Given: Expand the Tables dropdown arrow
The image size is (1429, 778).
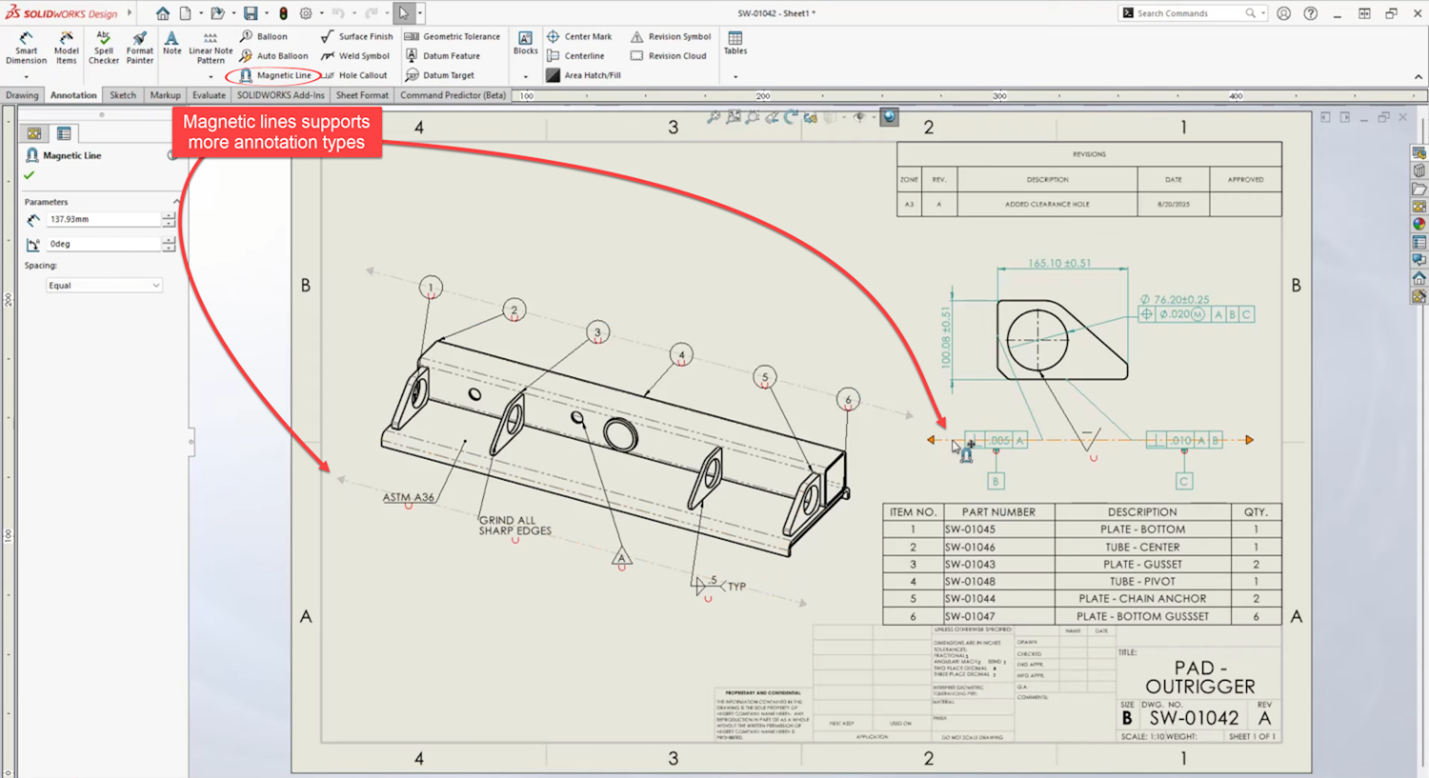Looking at the screenshot, I should point(735,77).
